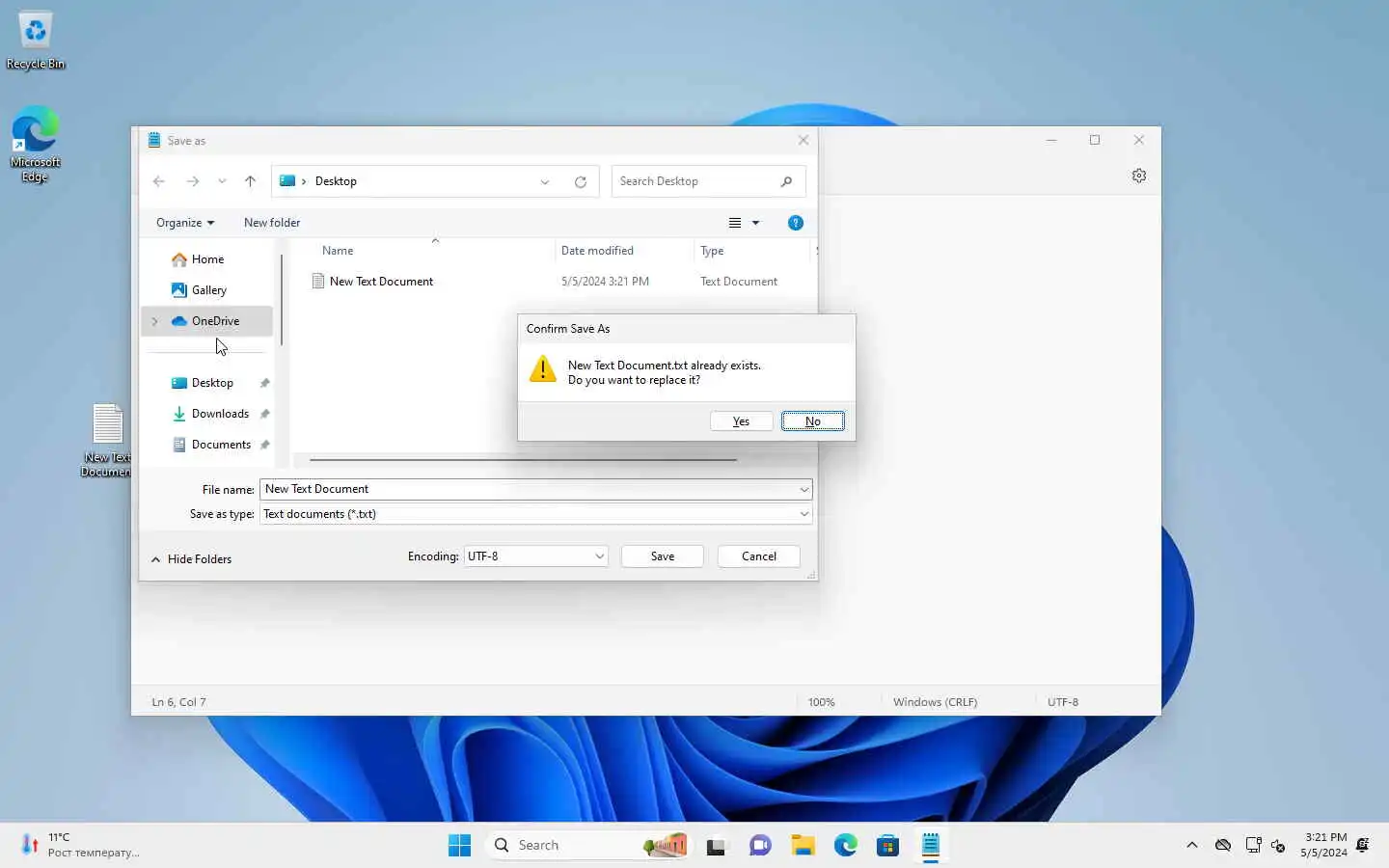This screenshot has height=868, width=1389.
Task: Show hidden system tray icons
Action: [x=1192, y=845]
